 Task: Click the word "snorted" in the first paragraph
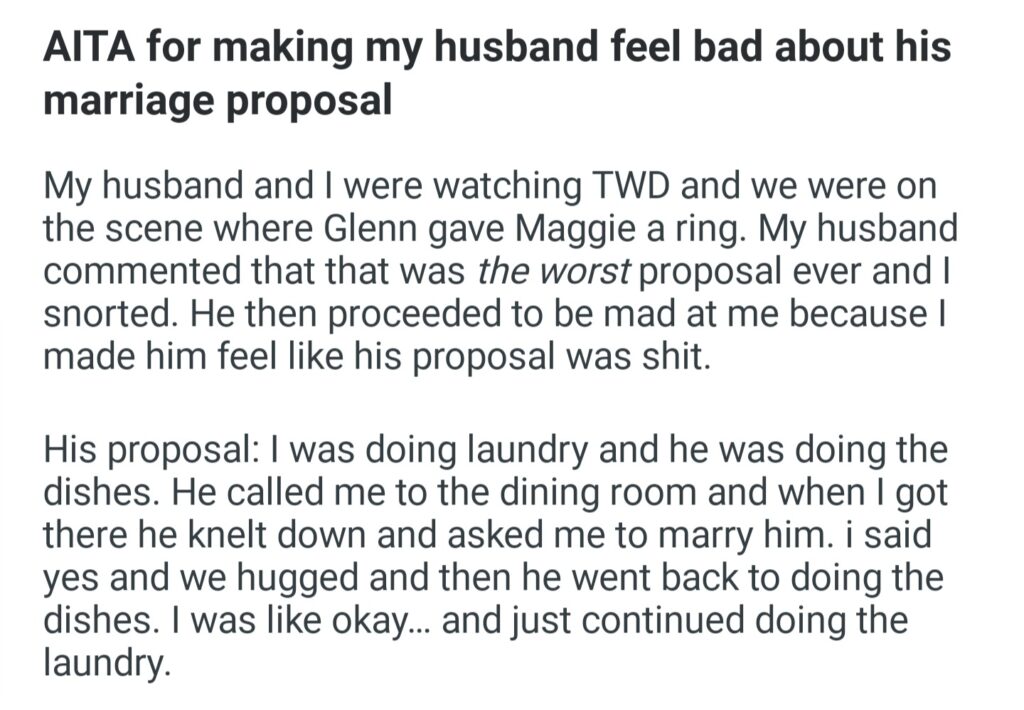tap(108, 314)
